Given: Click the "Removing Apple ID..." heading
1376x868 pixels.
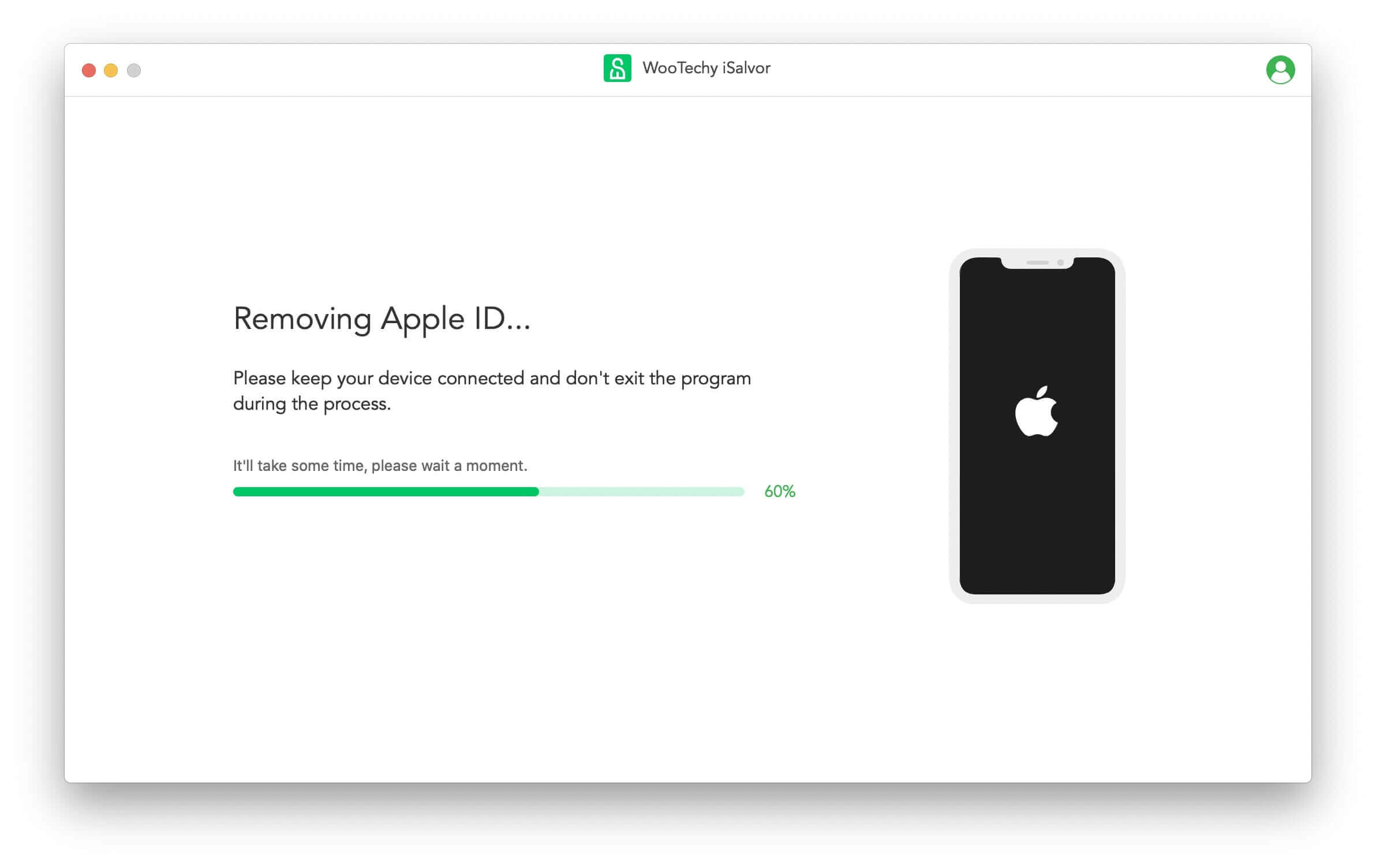Looking at the screenshot, I should pyautogui.click(x=382, y=319).
